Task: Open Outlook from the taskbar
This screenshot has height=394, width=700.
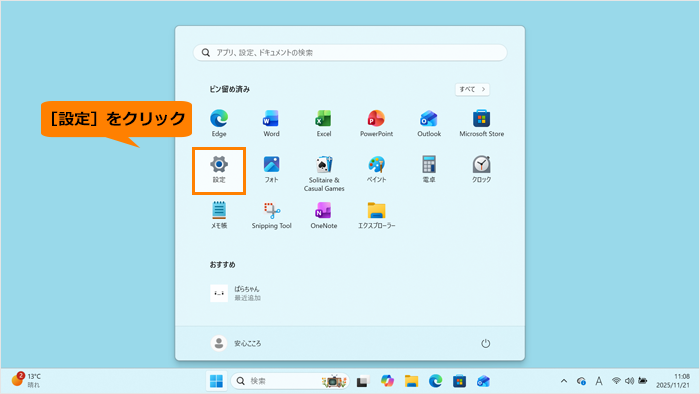Action: 483,381
